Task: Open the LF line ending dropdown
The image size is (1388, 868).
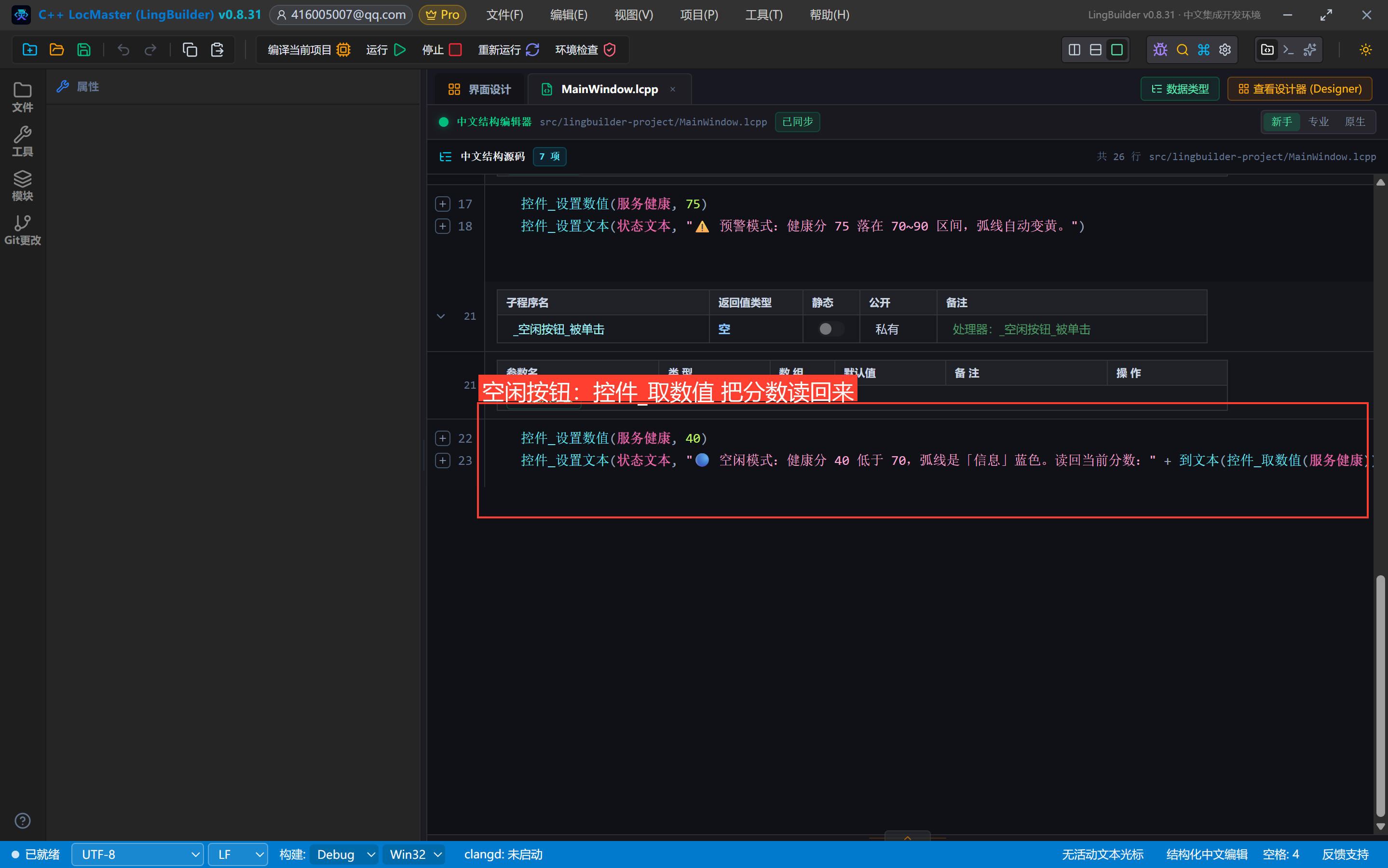Action: (238, 855)
